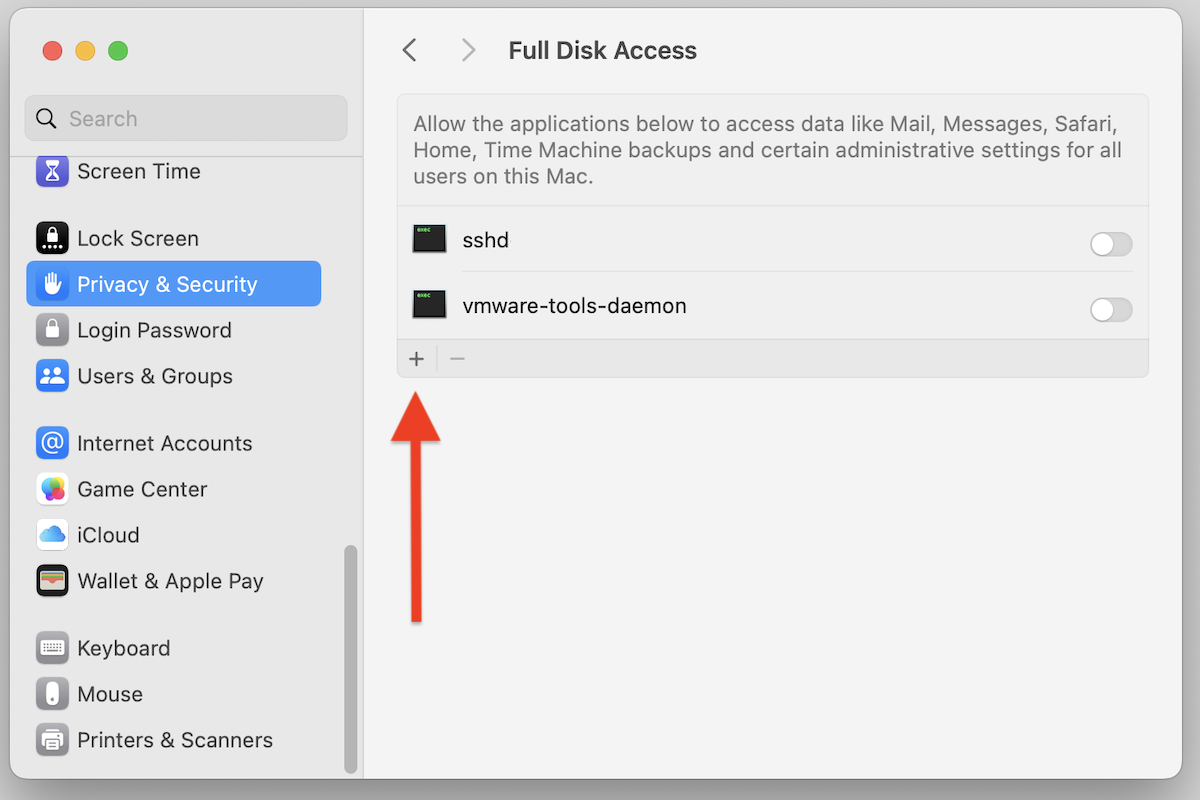The height and width of the screenshot is (800, 1200).
Task: Toggle vmware-tools-daemon Full Disk Access switch
Action: click(x=1110, y=310)
